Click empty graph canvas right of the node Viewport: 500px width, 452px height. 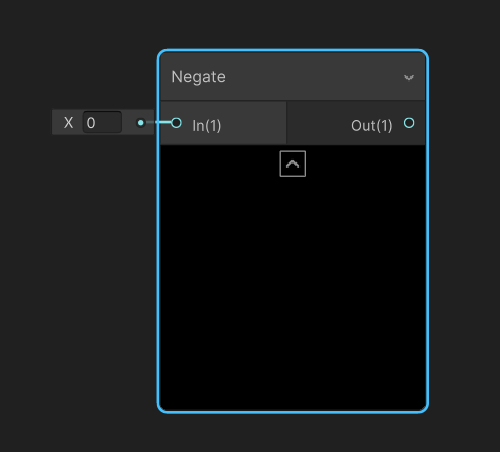tap(463, 233)
